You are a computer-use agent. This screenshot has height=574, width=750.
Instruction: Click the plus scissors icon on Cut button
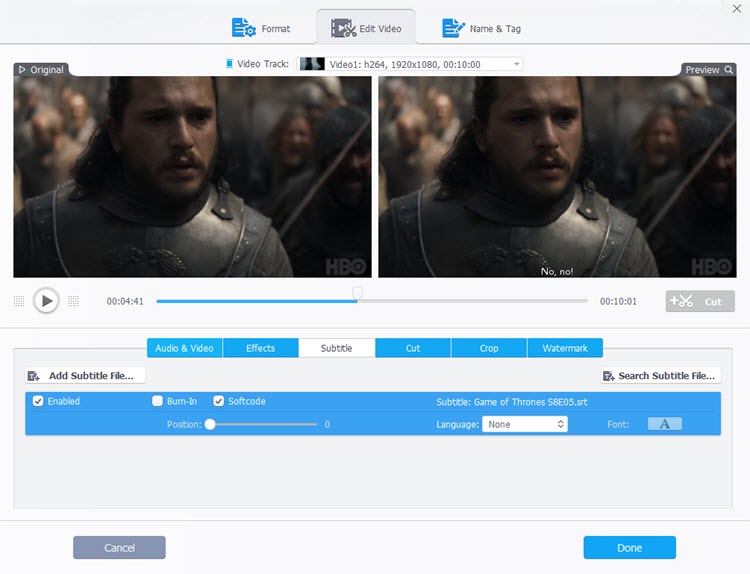point(681,301)
